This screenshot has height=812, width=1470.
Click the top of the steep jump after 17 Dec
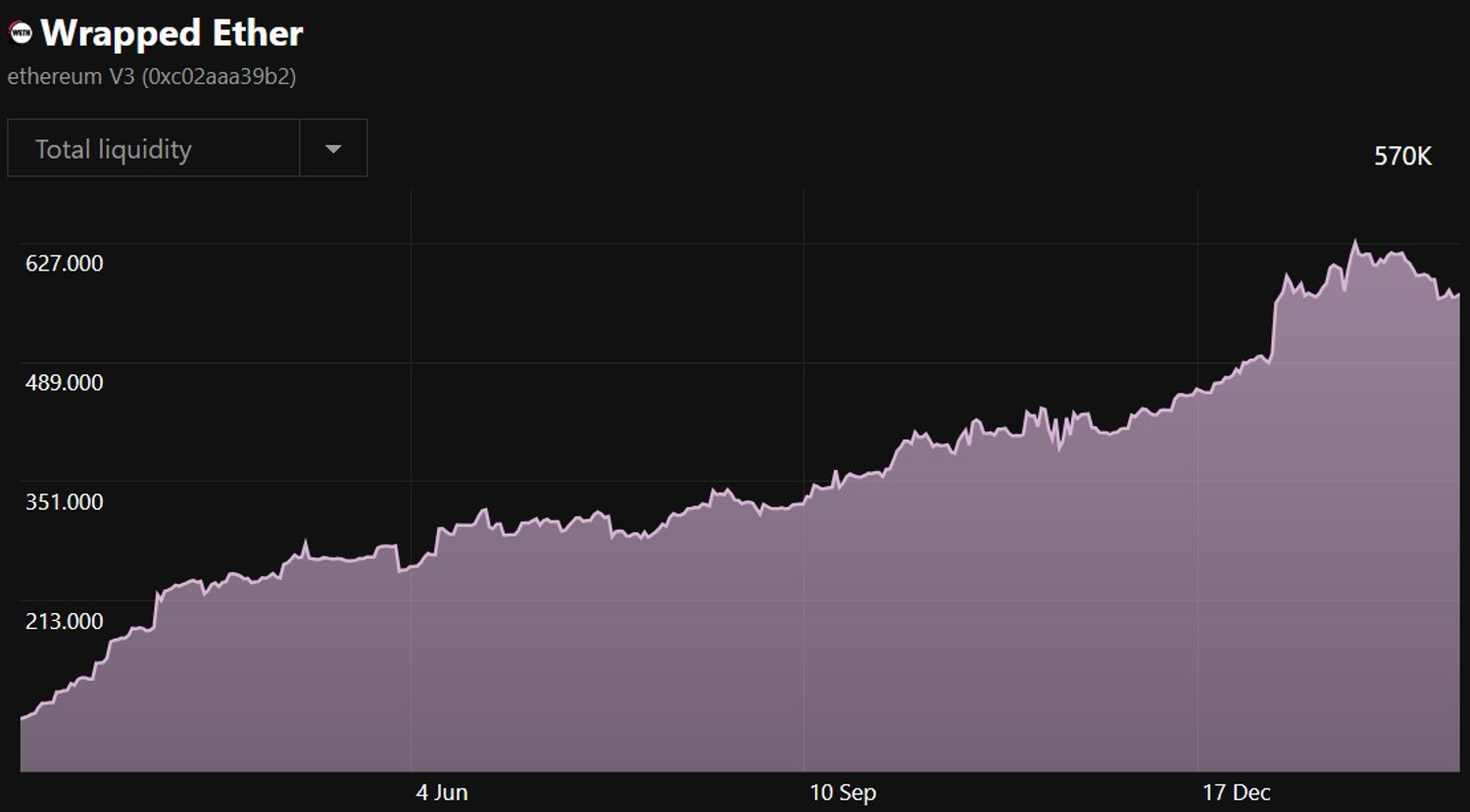[x=1287, y=277]
